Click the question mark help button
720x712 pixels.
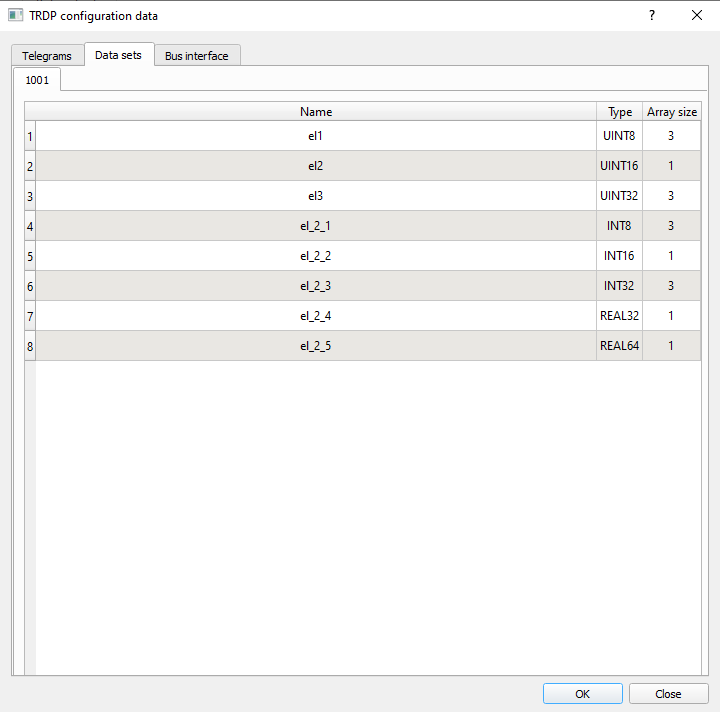(x=652, y=15)
